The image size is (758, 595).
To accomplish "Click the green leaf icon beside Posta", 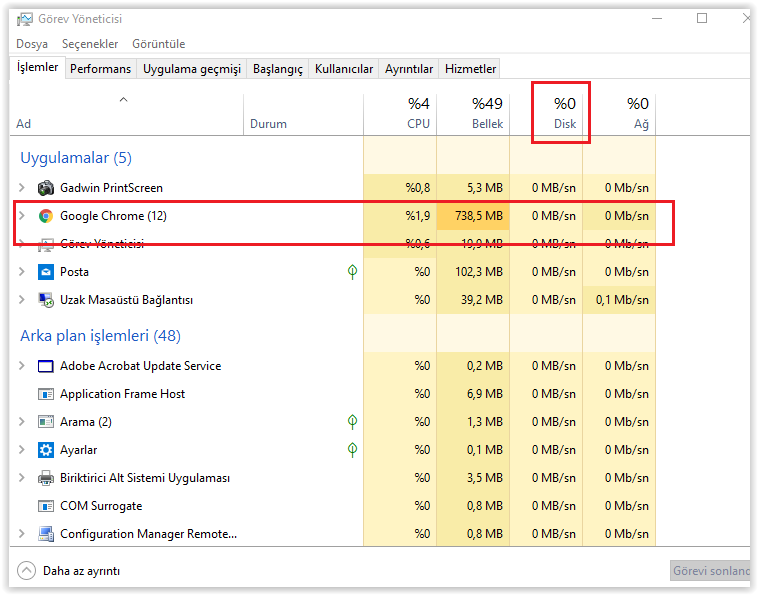I will (352, 272).
